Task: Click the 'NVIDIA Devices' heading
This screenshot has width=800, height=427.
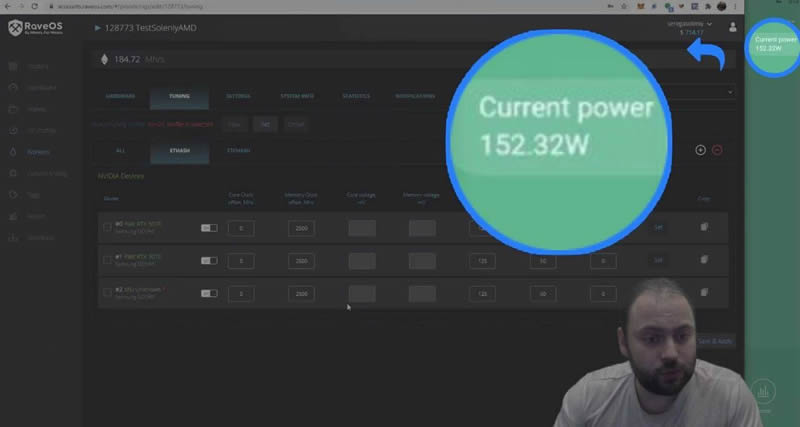Action: point(121,176)
